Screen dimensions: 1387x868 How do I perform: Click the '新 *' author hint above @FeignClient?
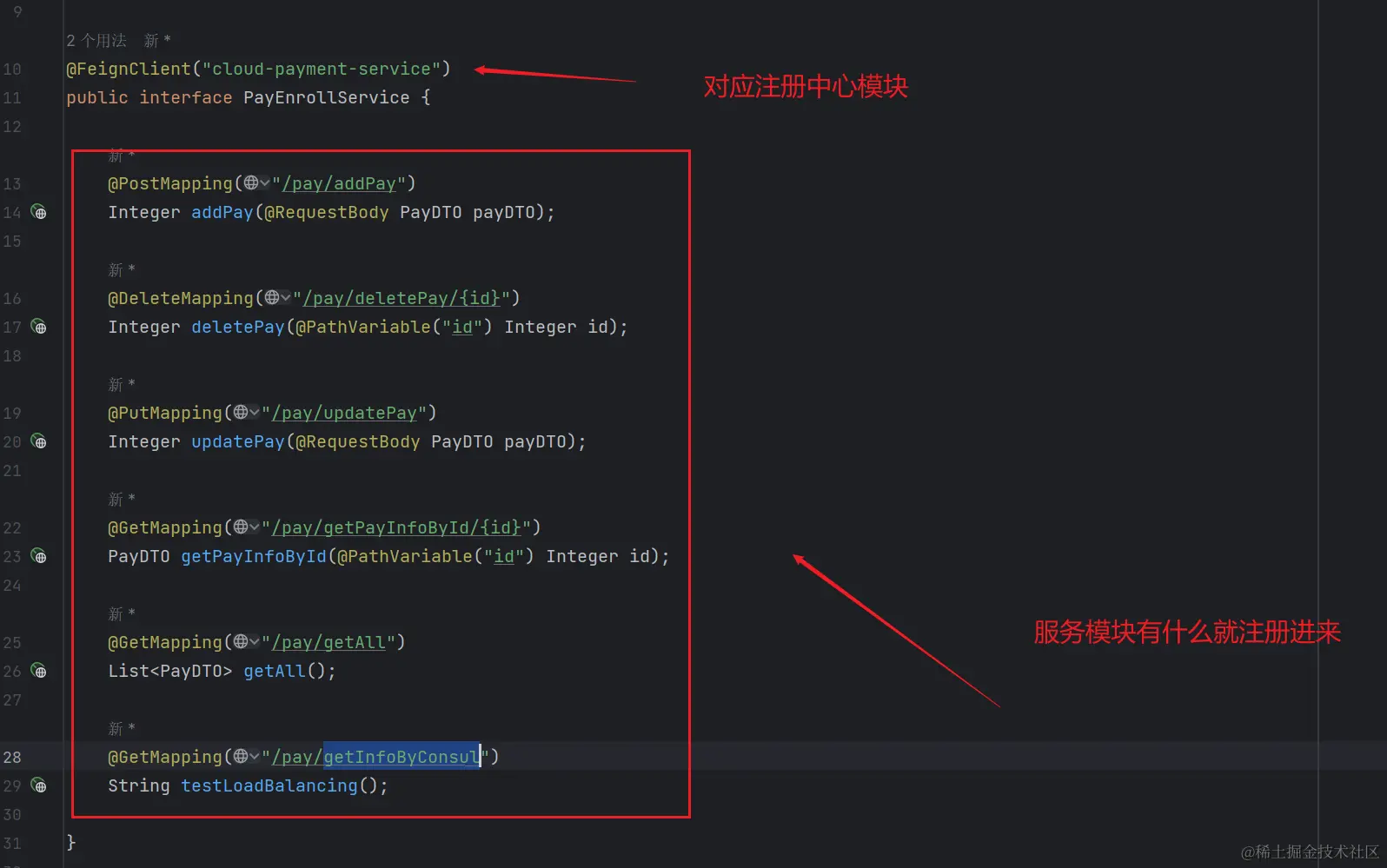point(157,41)
